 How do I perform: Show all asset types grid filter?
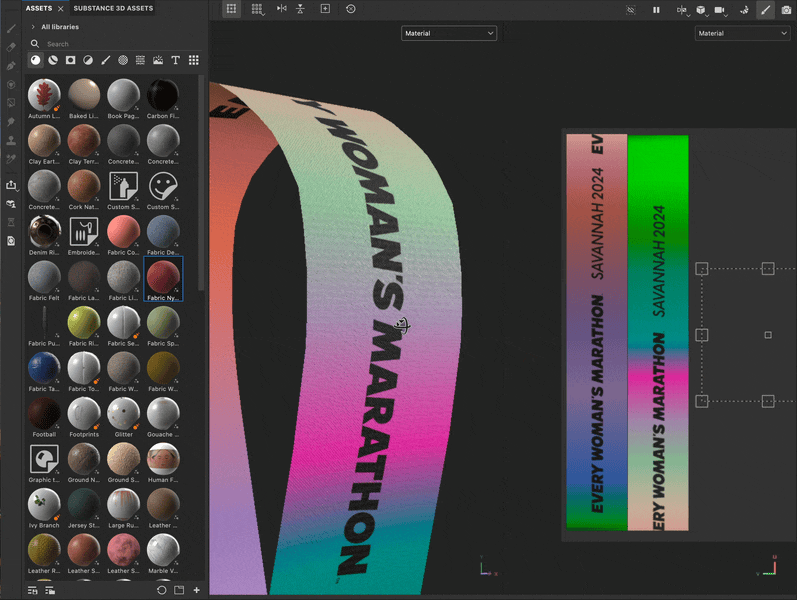click(x=194, y=61)
